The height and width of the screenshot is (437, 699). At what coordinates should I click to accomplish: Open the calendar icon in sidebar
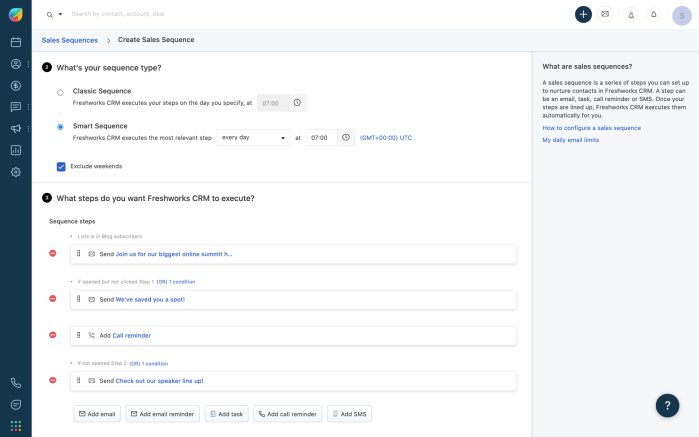pos(16,42)
